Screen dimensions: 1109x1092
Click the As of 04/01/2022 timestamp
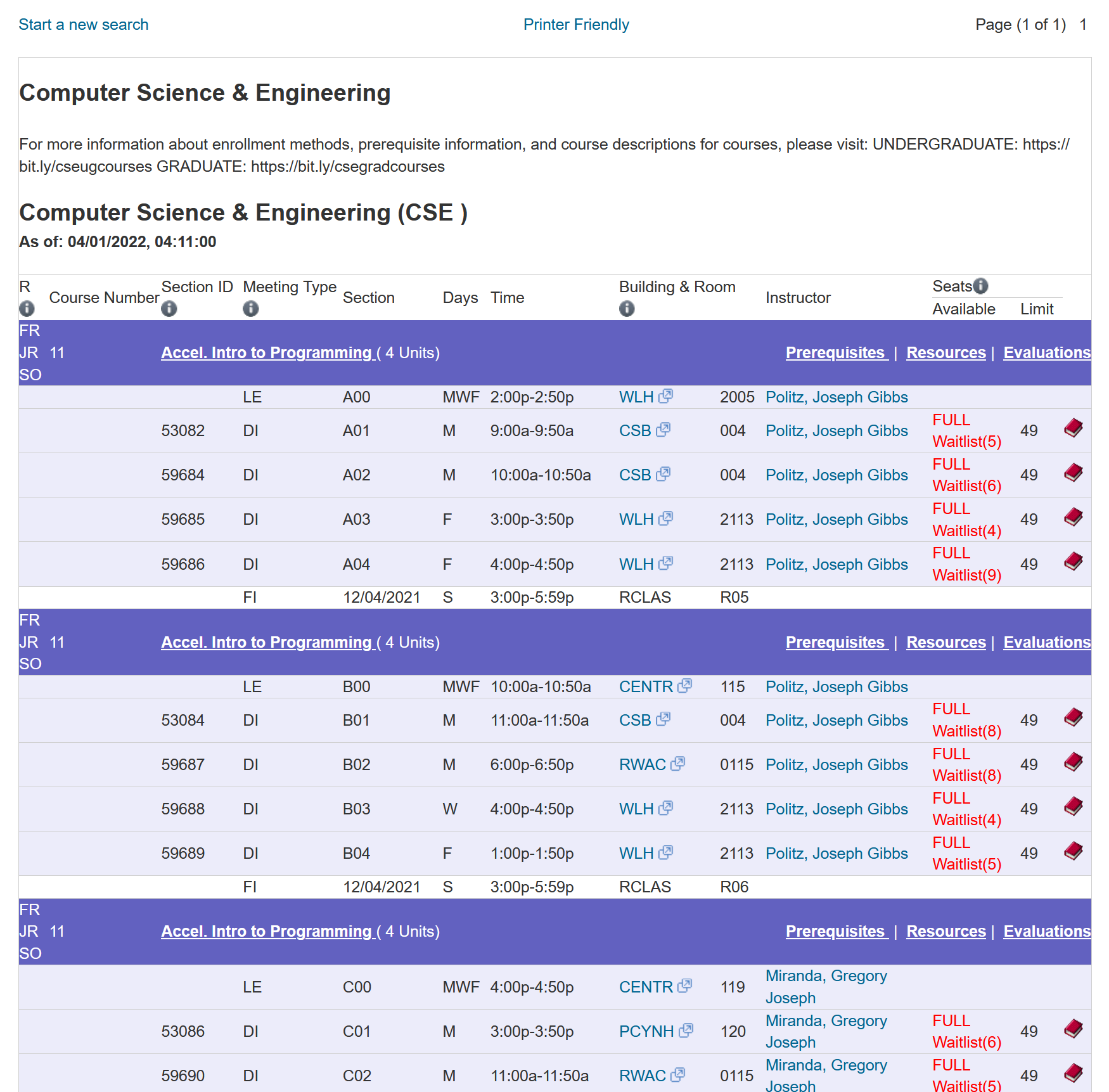[x=118, y=242]
